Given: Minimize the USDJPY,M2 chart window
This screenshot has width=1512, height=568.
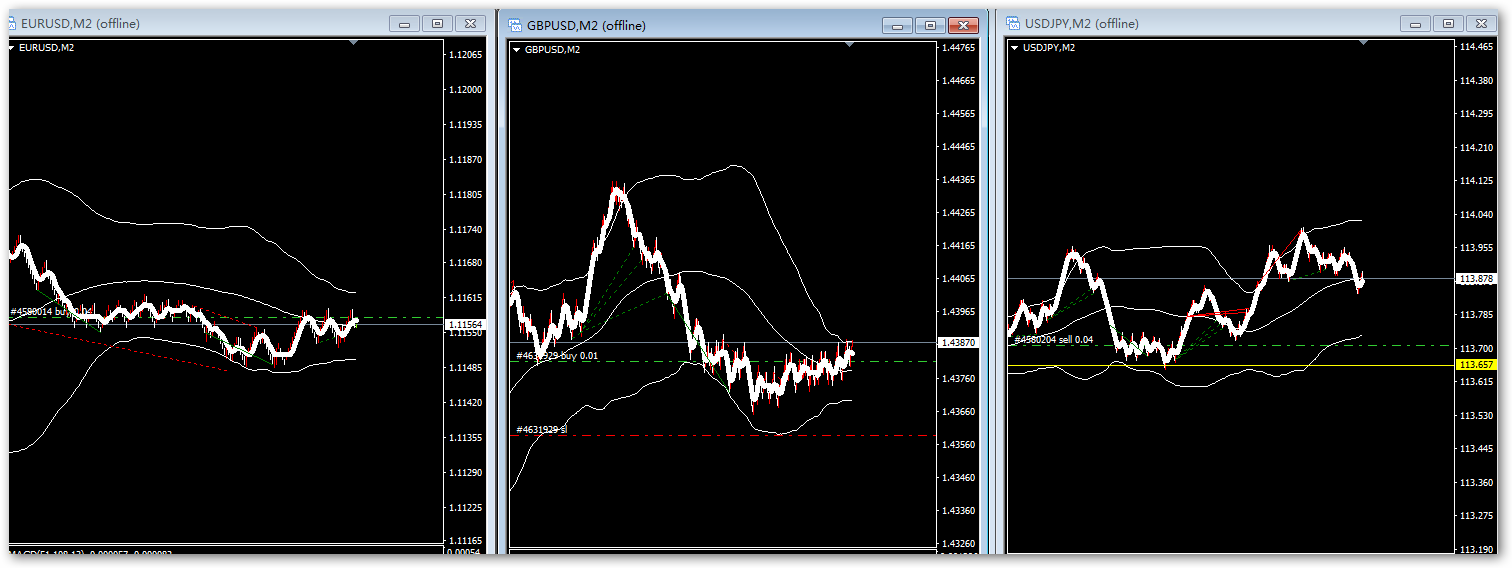Looking at the screenshot, I should pos(1415,23).
